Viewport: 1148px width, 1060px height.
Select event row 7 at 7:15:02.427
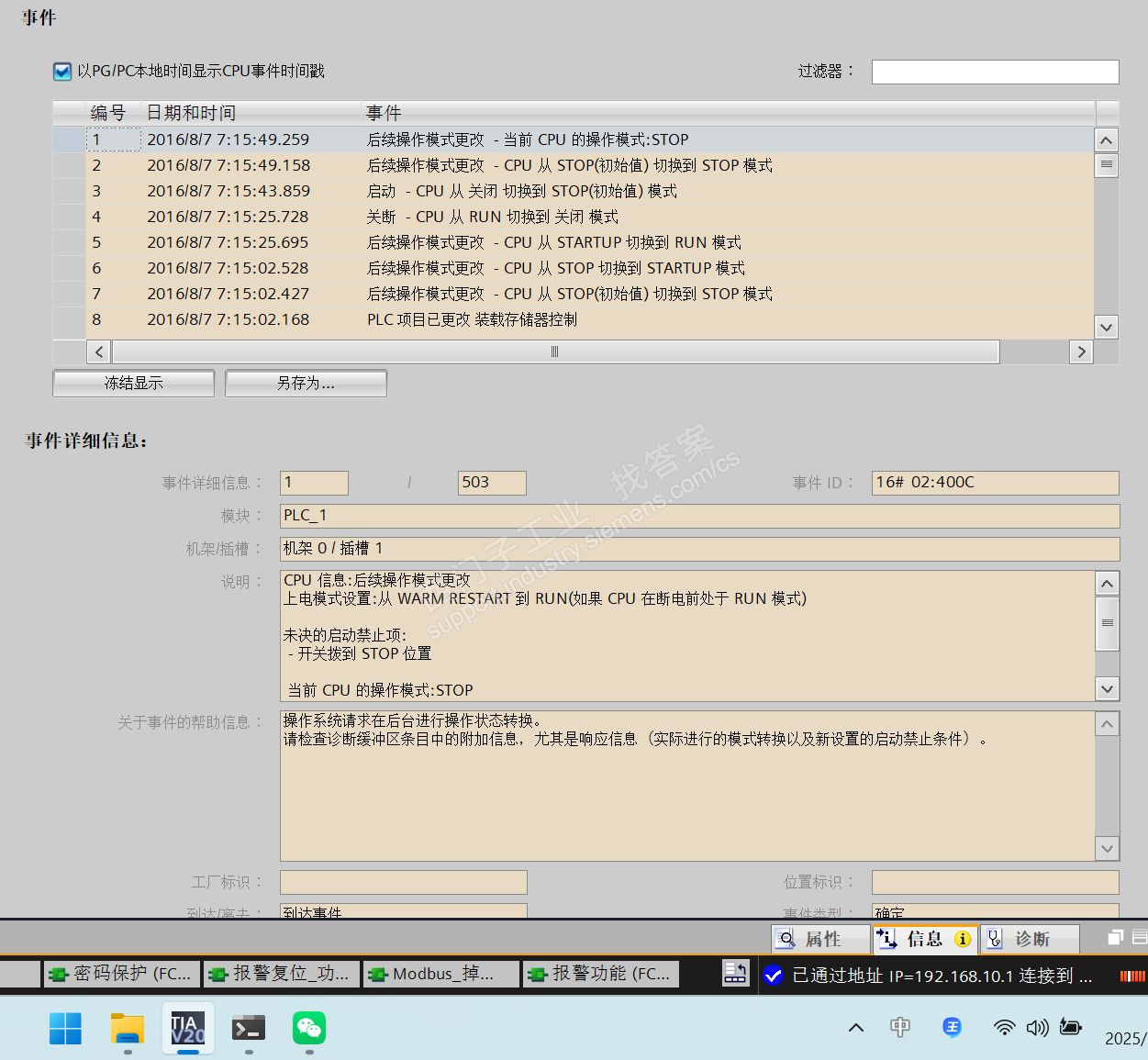pyautogui.click(x=574, y=294)
